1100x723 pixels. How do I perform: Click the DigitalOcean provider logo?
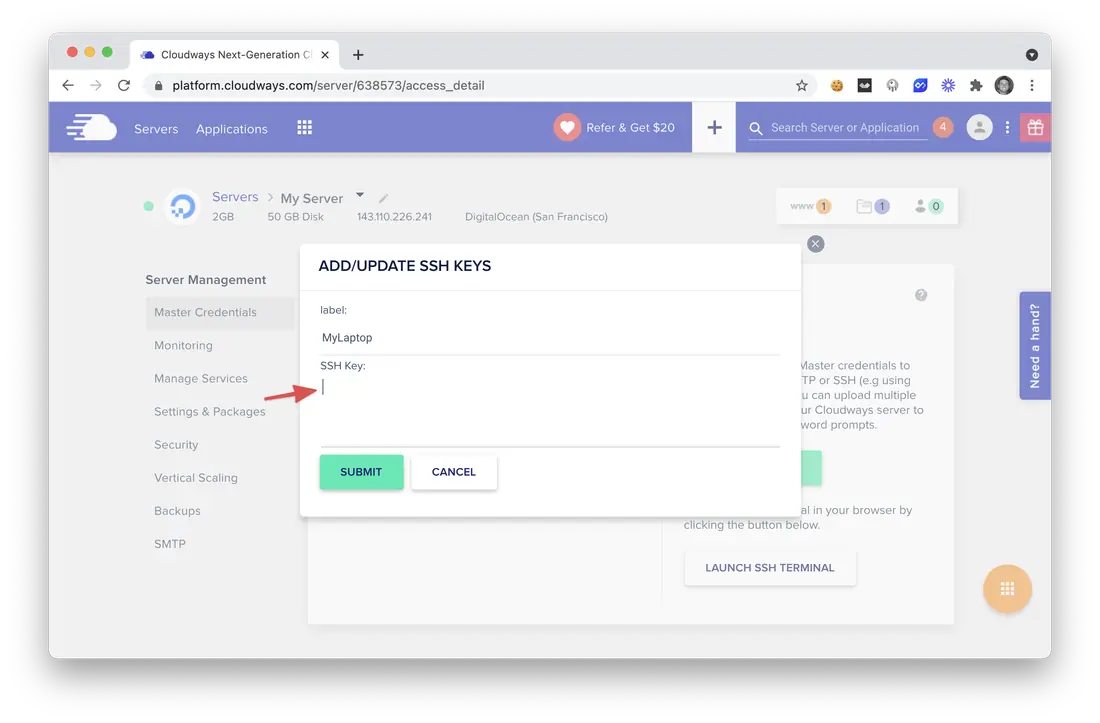tap(182, 207)
